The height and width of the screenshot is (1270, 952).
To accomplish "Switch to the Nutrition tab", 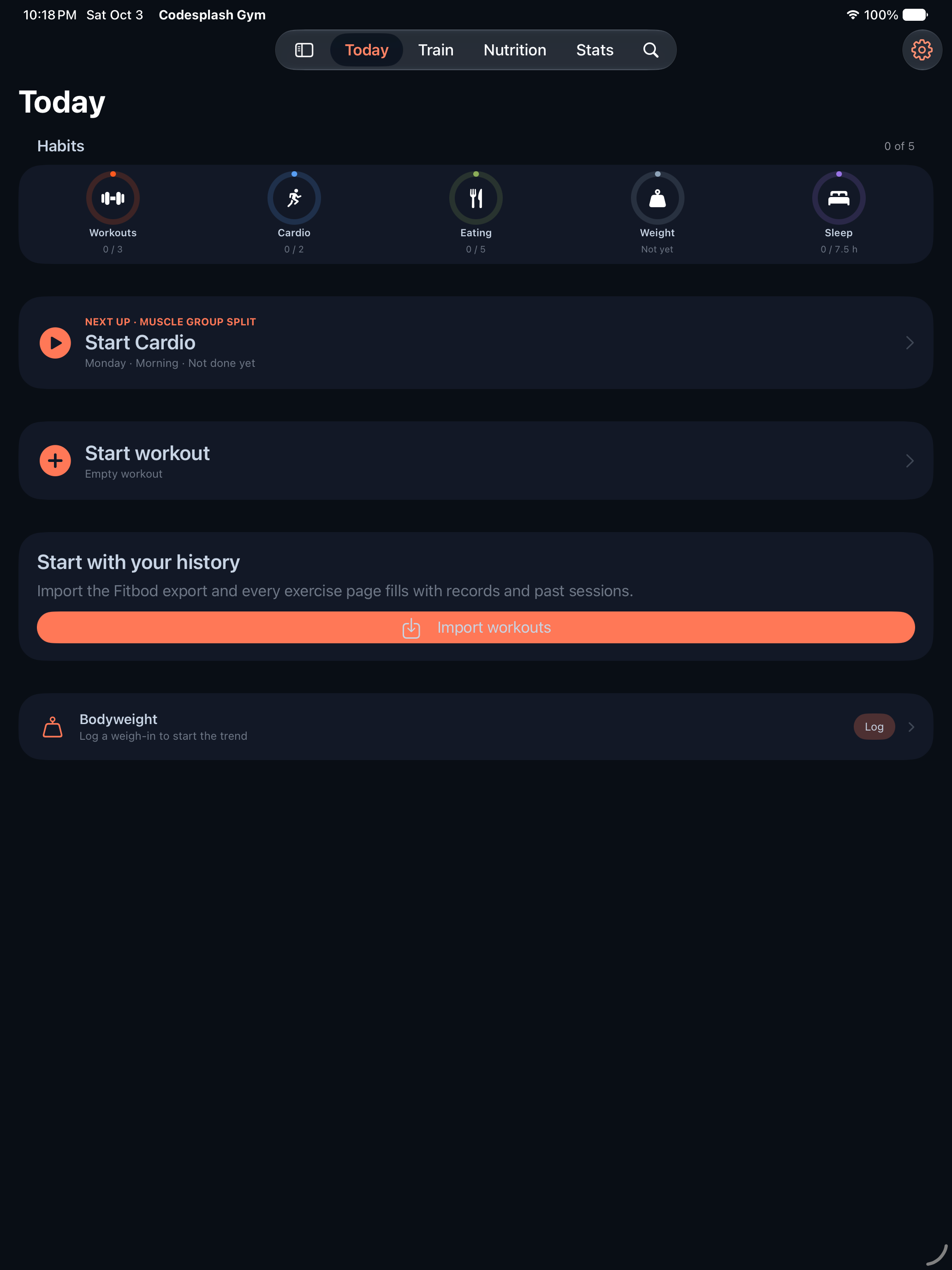I will coord(515,50).
